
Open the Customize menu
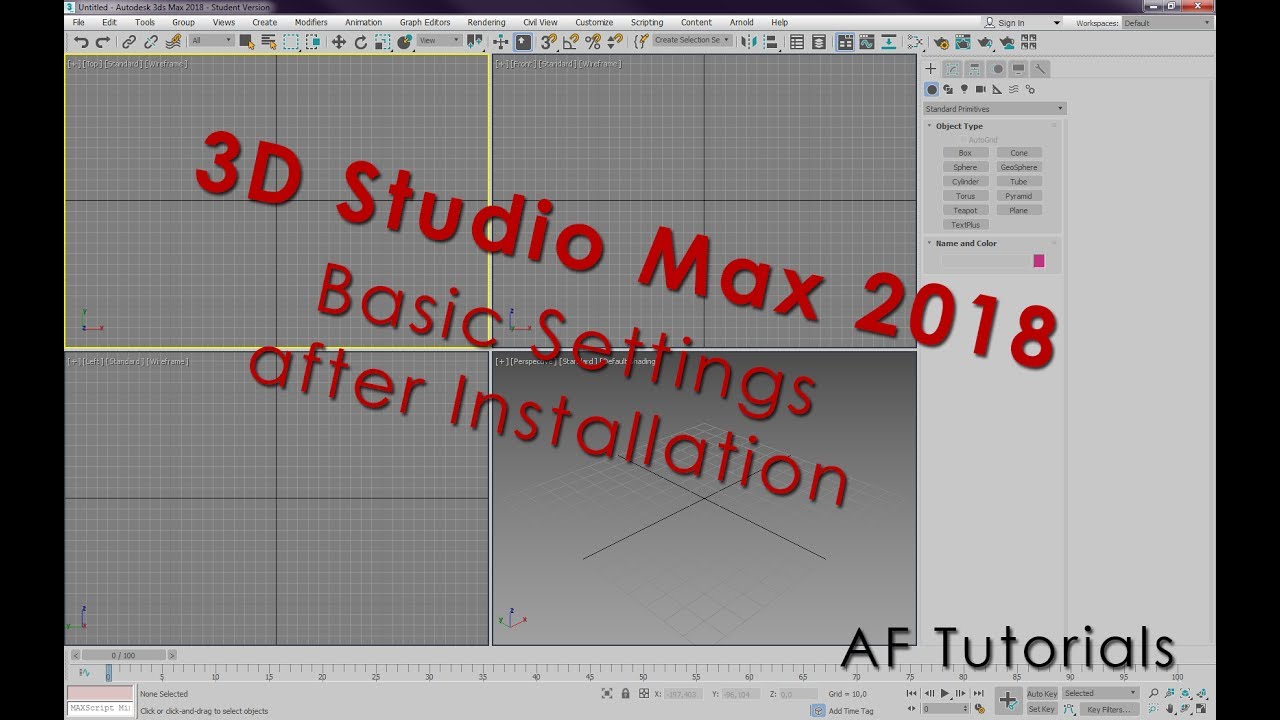(594, 22)
